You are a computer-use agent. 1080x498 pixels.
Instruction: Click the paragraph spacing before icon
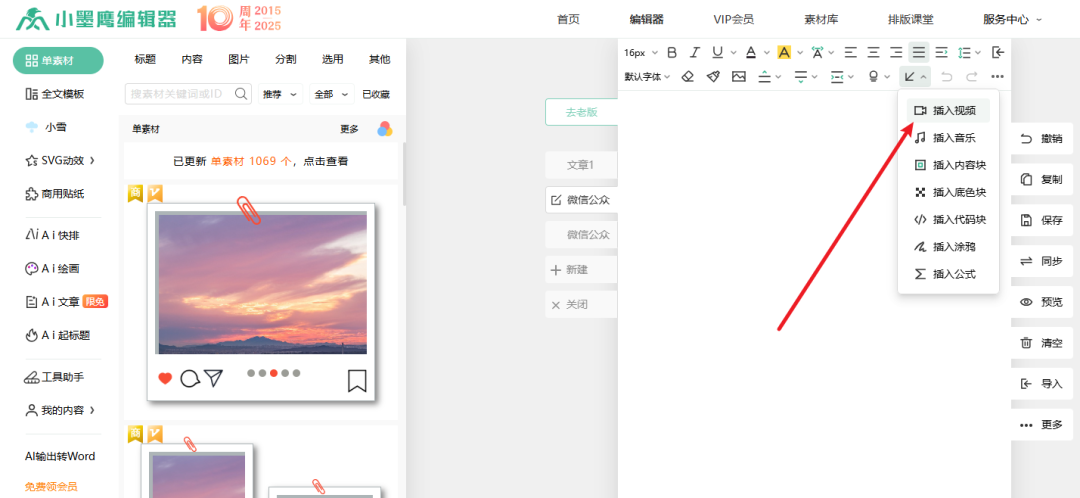coord(765,76)
